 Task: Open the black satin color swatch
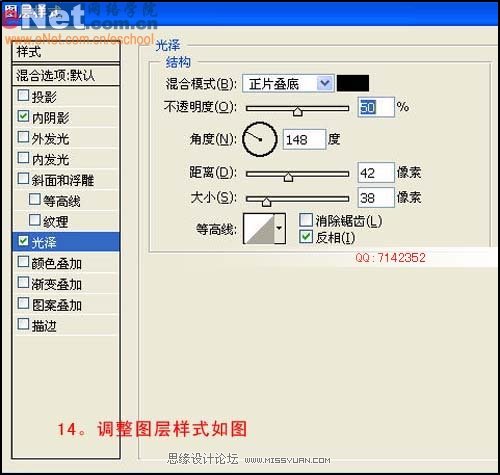(x=353, y=83)
